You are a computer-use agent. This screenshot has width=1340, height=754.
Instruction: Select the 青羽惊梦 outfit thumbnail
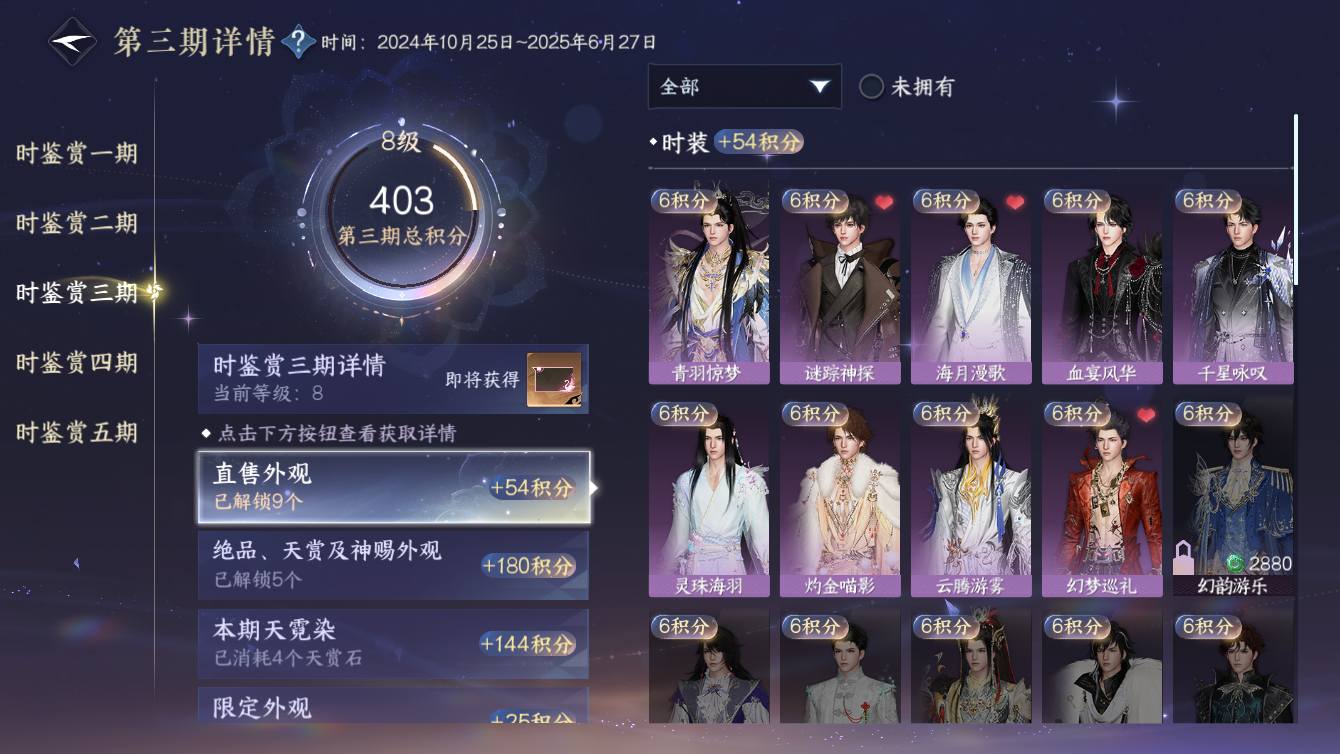709,284
